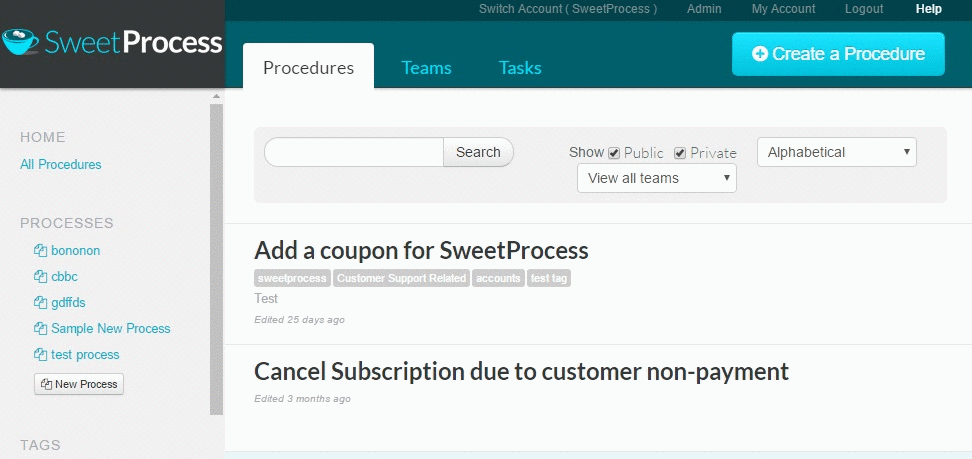Click the process icon beside bononon
Viewport: 972px width, 459px height.
click(x=41, y=251)
